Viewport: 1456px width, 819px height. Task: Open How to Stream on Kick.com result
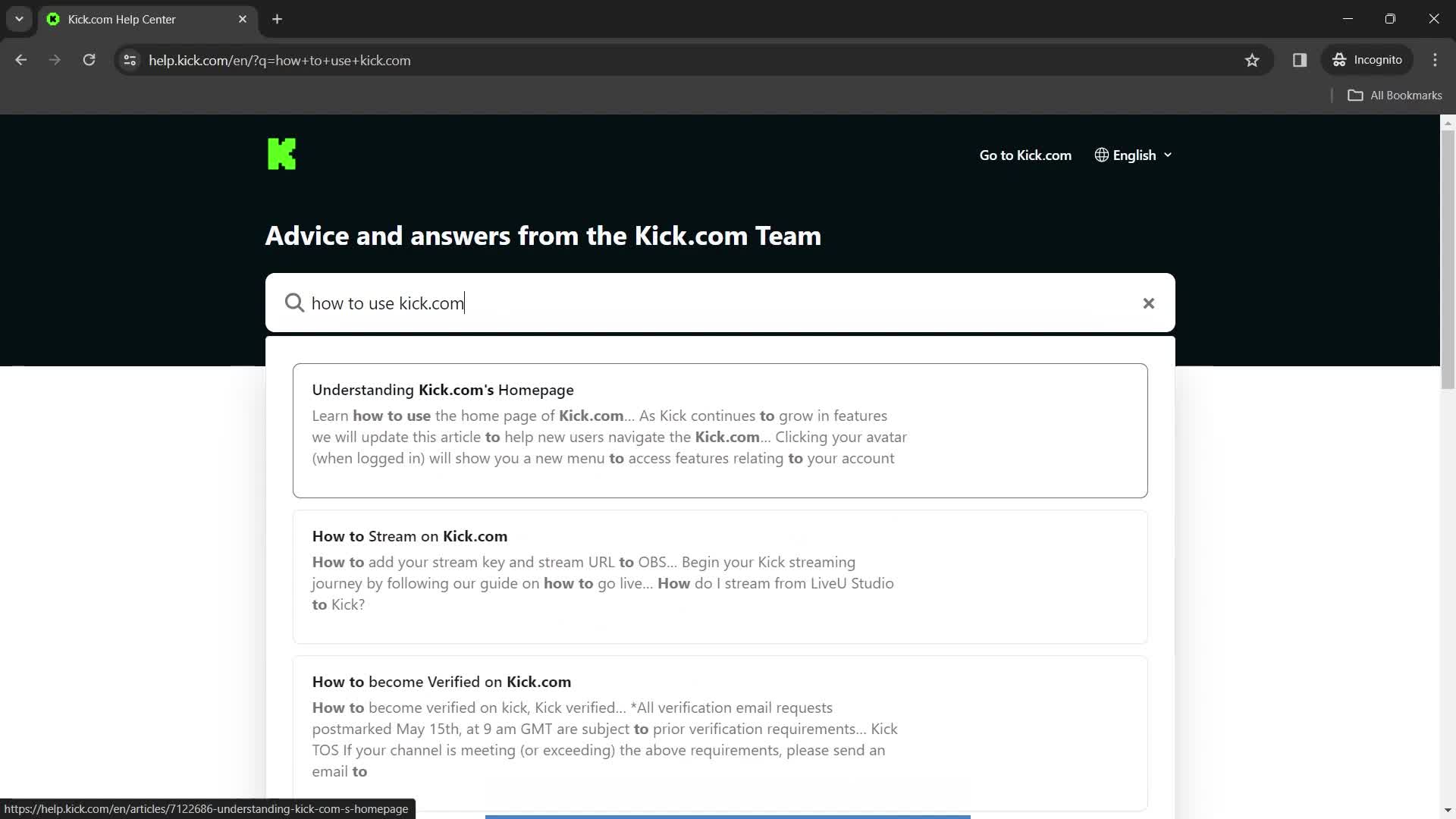point(720,576)
